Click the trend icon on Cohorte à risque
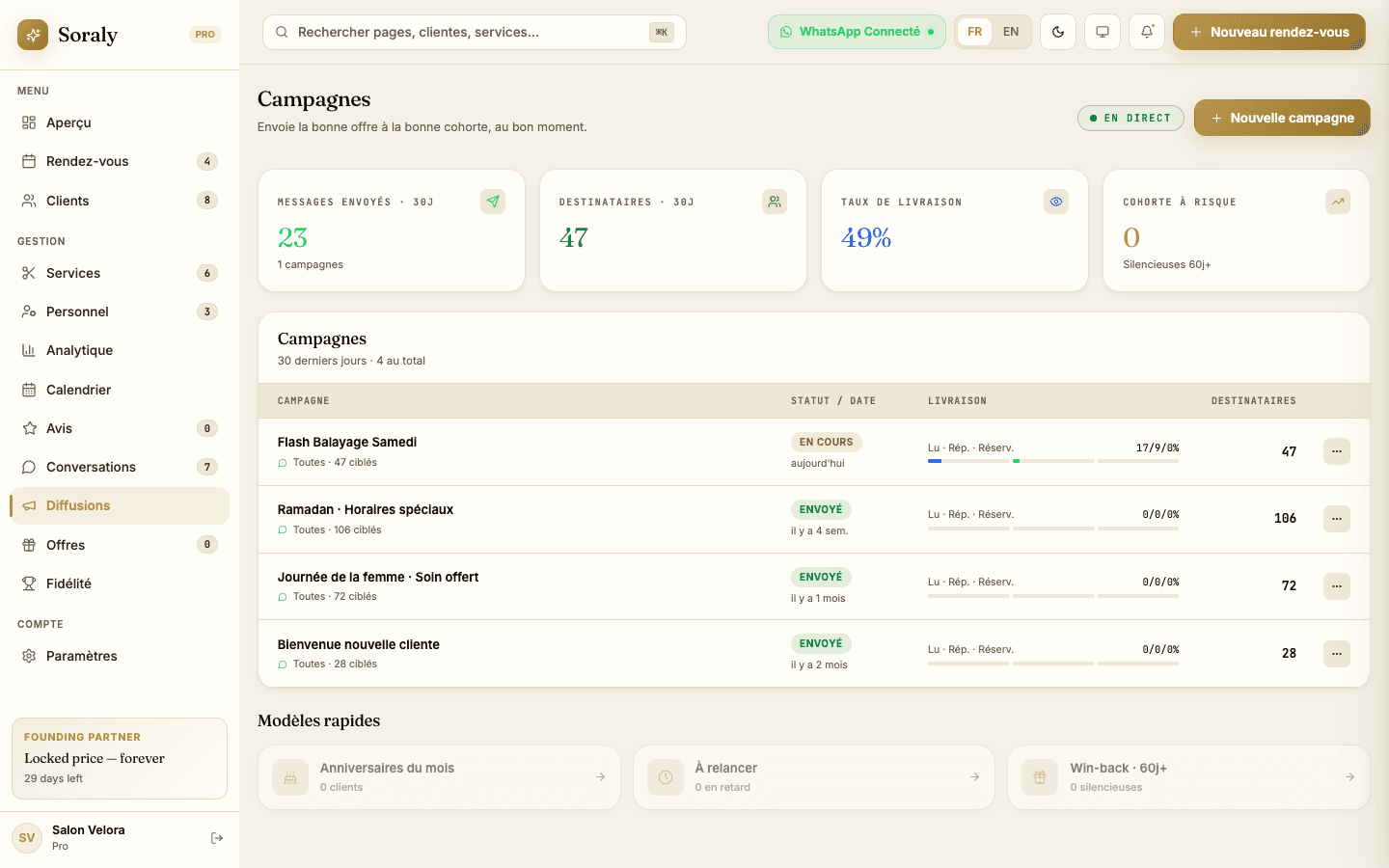This screenshot has width=1389, height=868. point(1338,202)
